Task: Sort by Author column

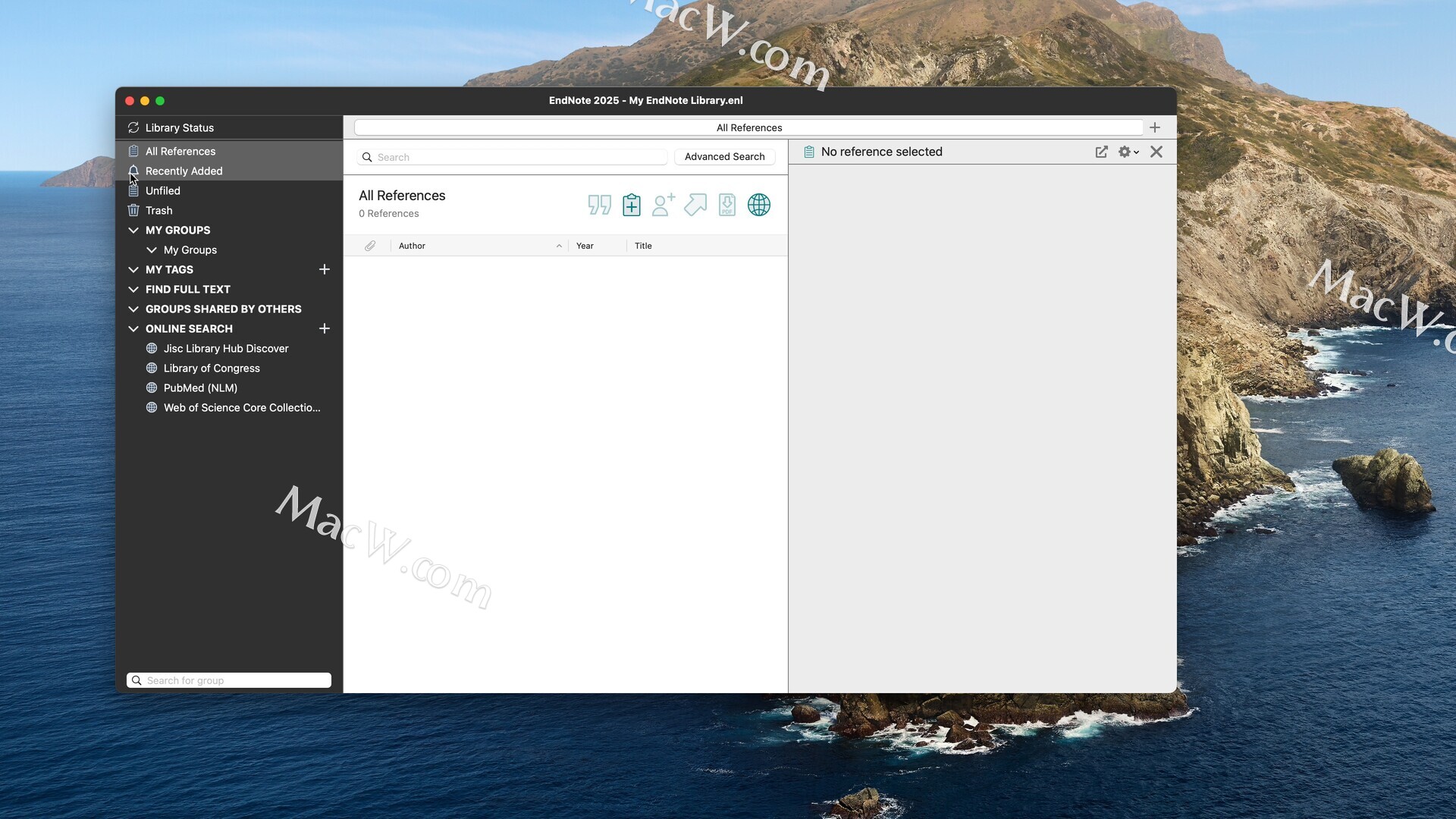Action: [479, 246]
